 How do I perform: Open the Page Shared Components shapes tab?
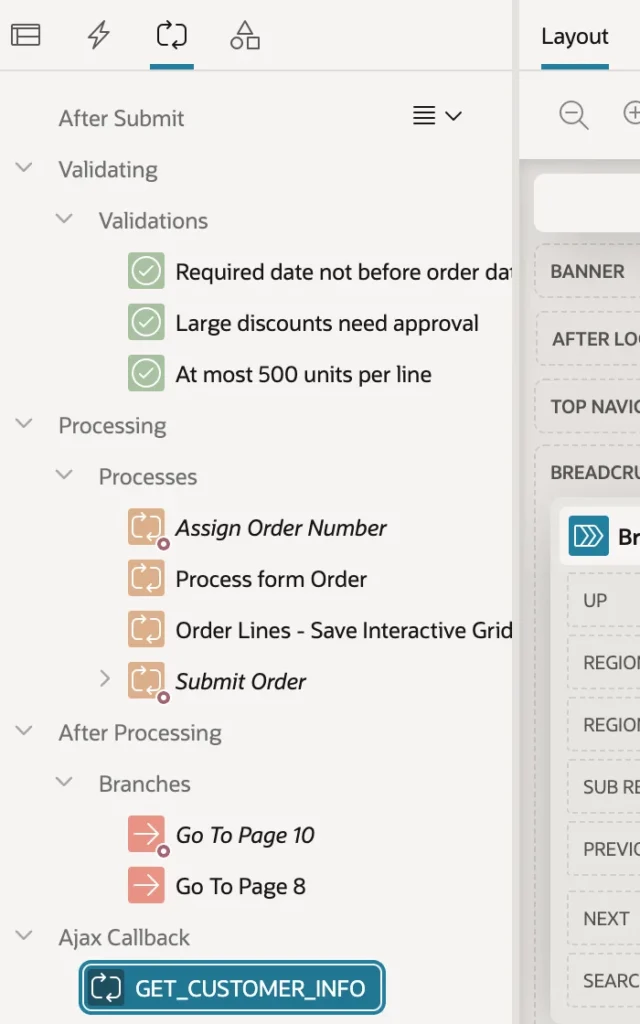click(x=245, y=35)
